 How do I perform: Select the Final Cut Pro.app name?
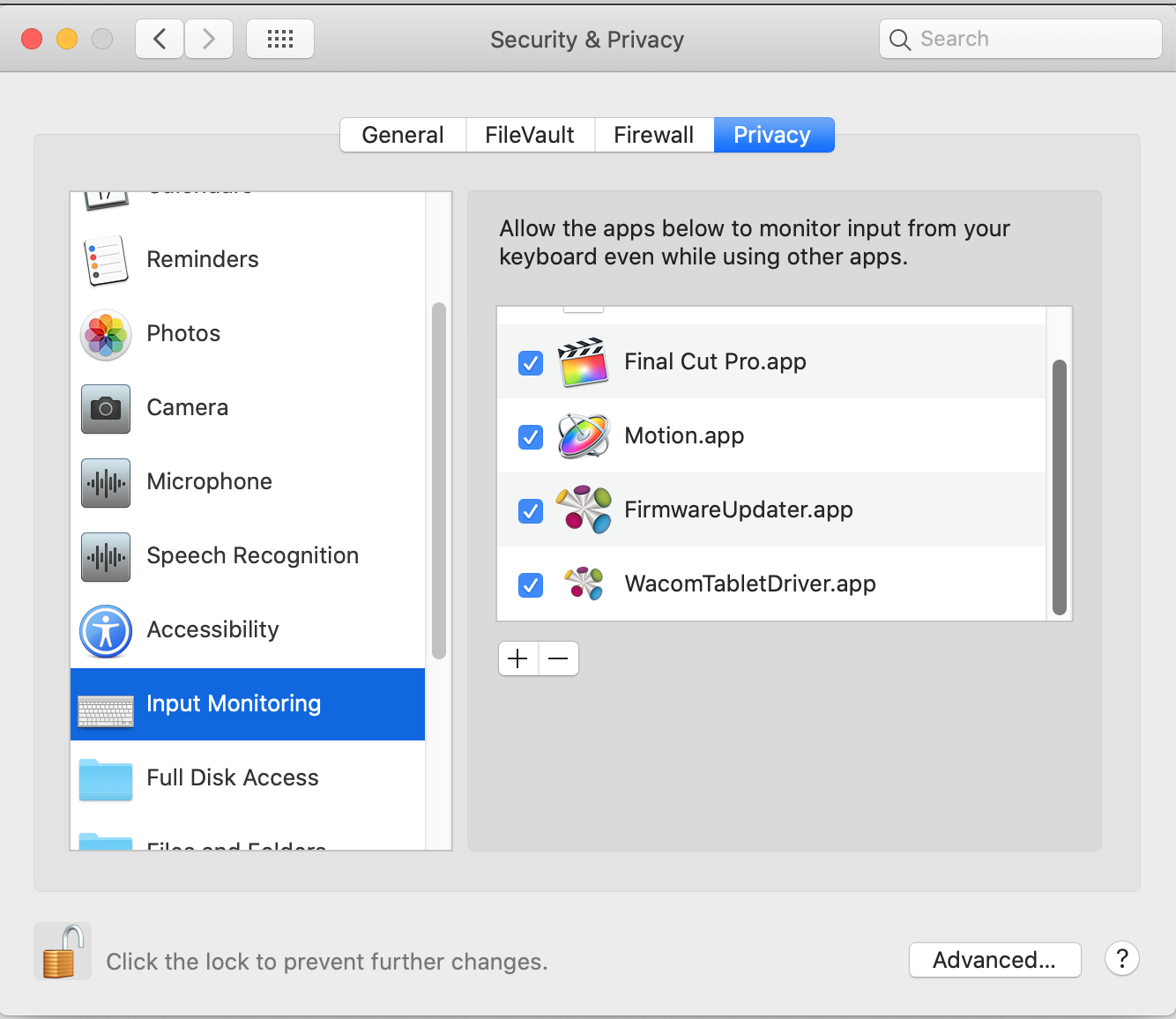coord(715,362)
